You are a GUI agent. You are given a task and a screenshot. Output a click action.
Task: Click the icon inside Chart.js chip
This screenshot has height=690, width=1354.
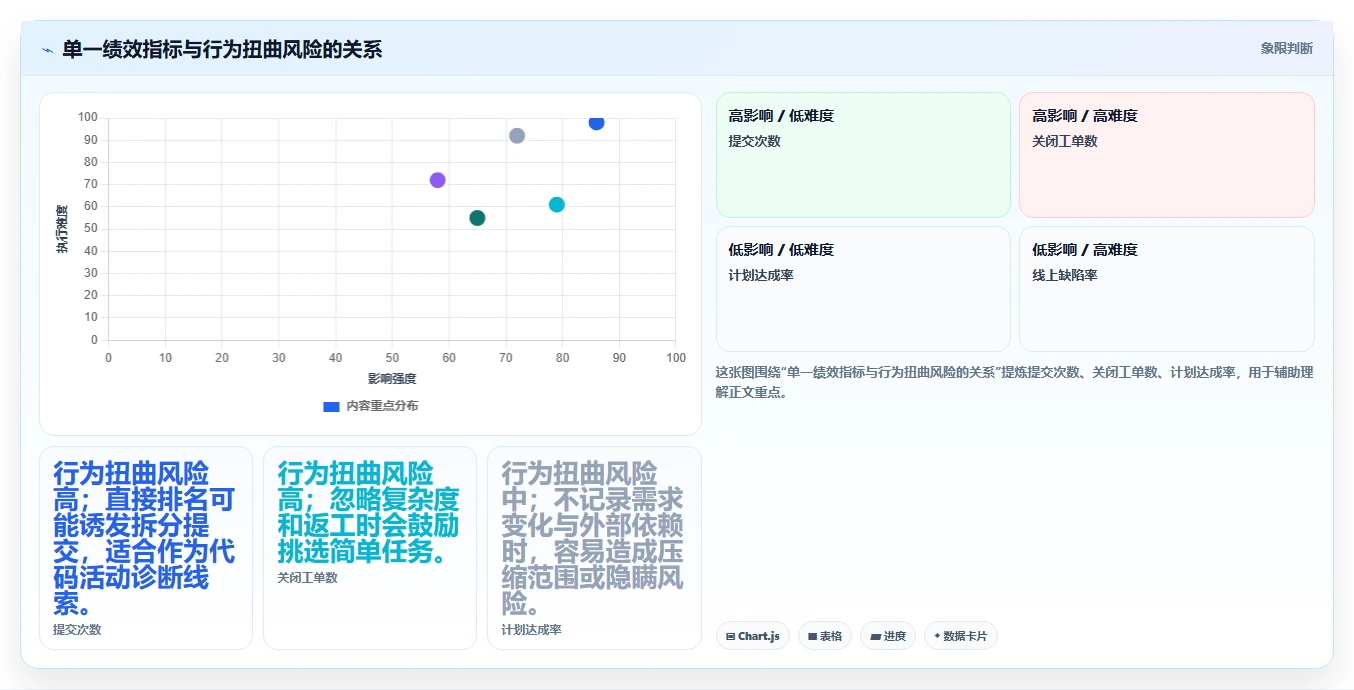click(731, 637)
